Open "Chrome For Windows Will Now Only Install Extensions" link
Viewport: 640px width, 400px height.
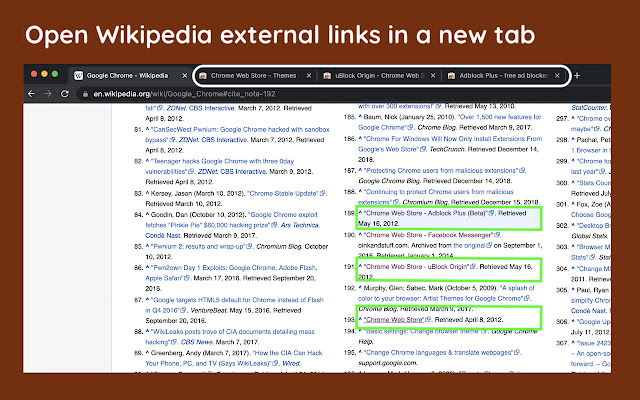tap(450, 144)
